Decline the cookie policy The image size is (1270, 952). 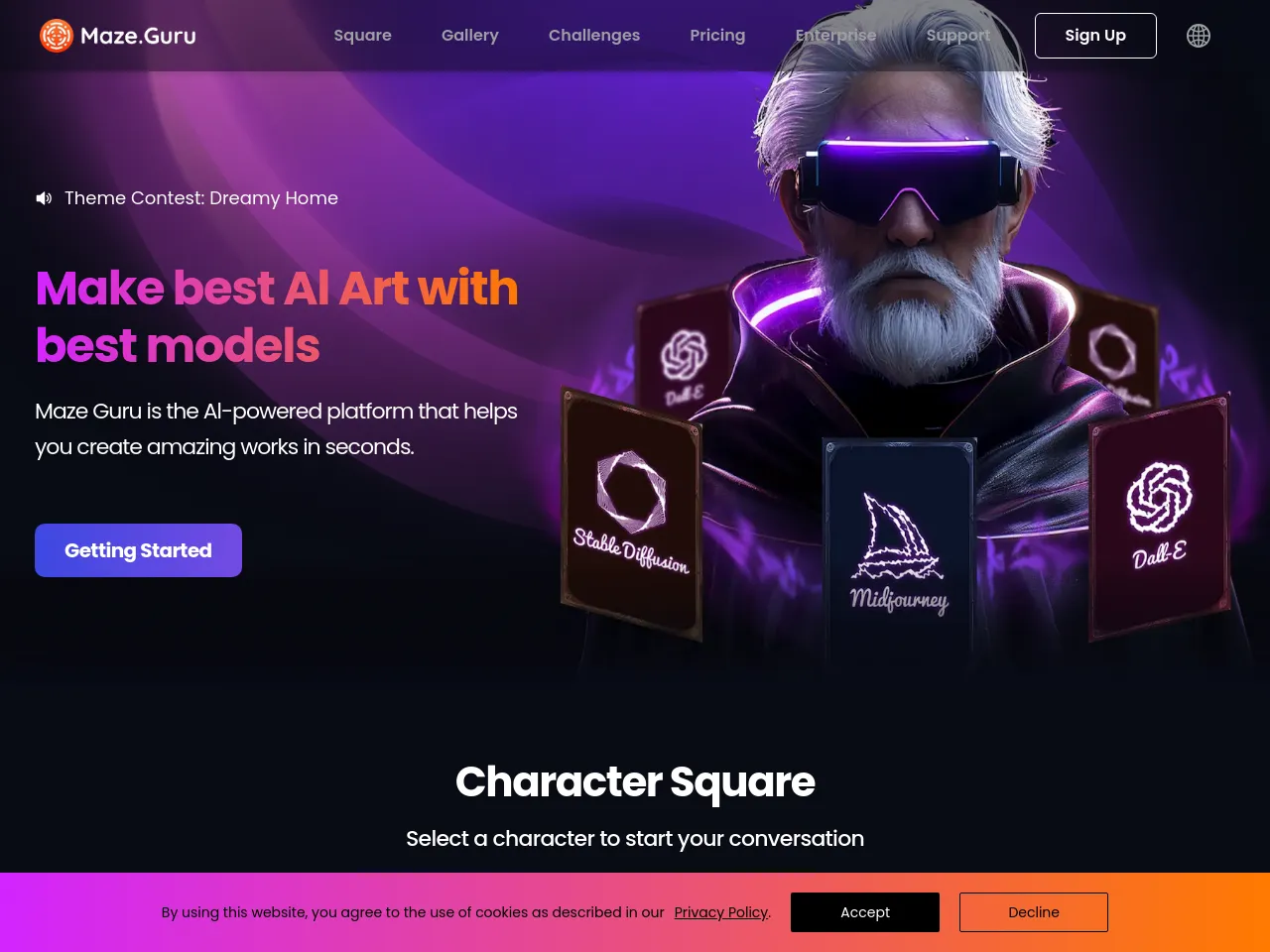click(1034, 912)
